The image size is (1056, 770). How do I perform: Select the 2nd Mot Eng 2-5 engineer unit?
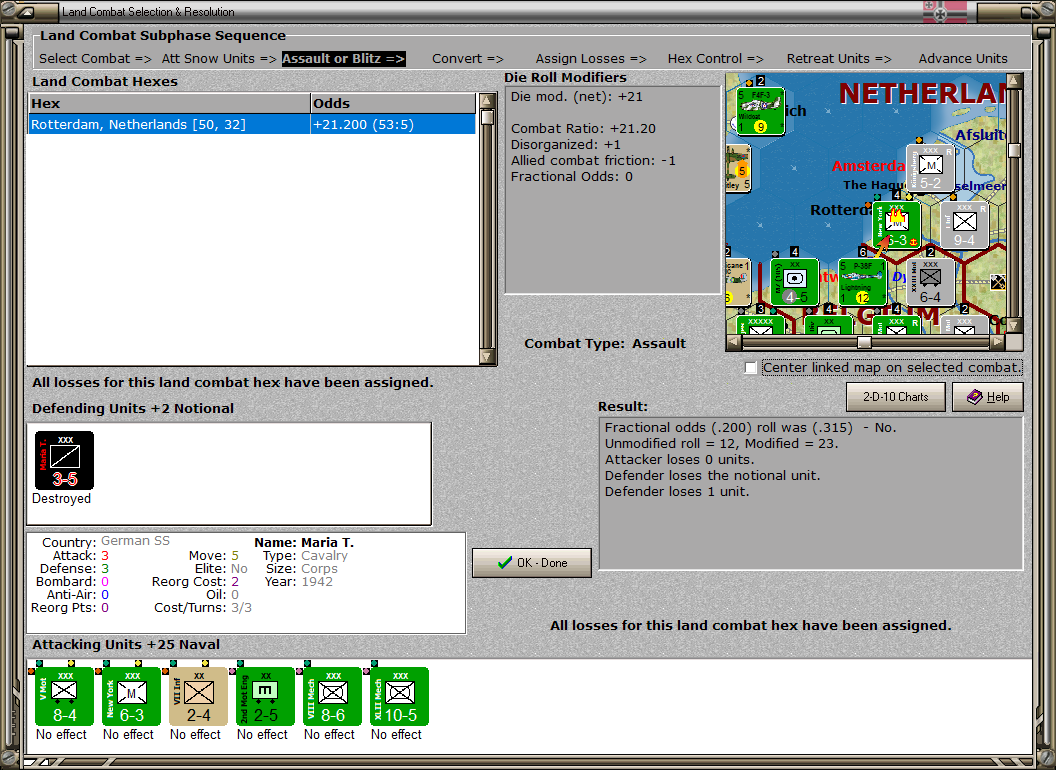tap(265, 697)
